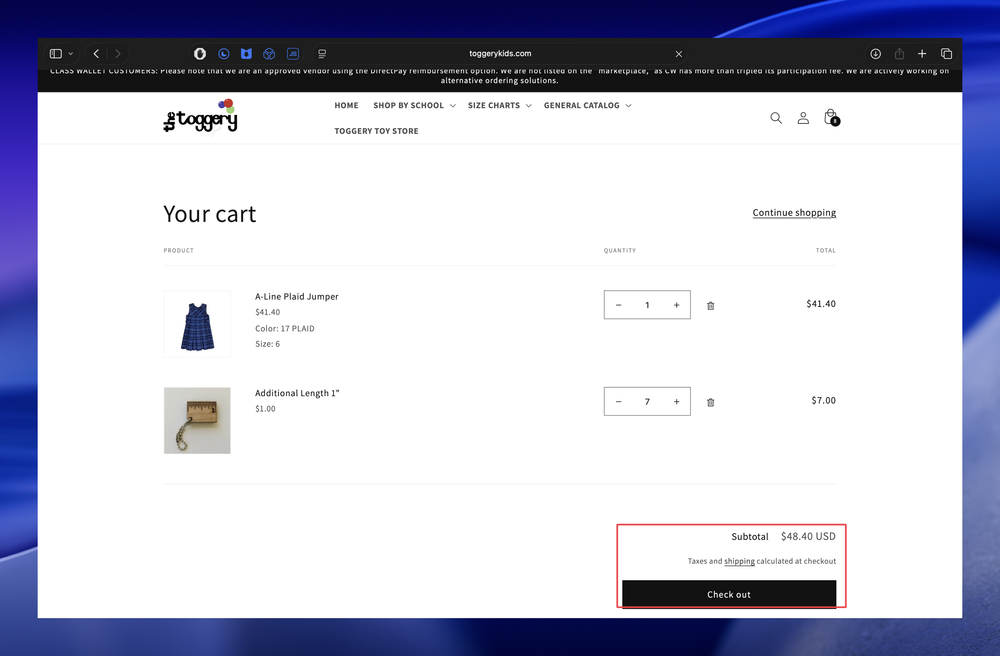Open the A-Line Plaid Jumper thumbnail
This screenshot has height=656, width=1000.
(197, 324)
